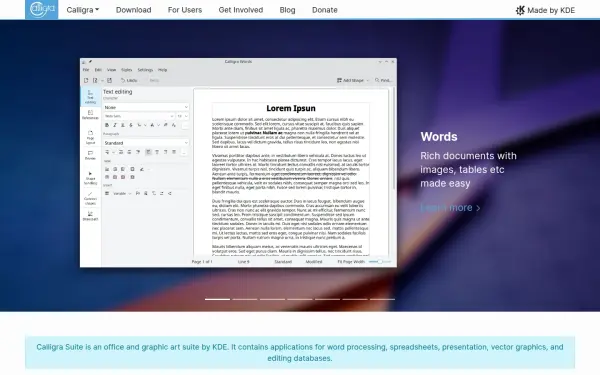Open the font family combo box
Screen dimensions: 600x375
tap(139, 116)
